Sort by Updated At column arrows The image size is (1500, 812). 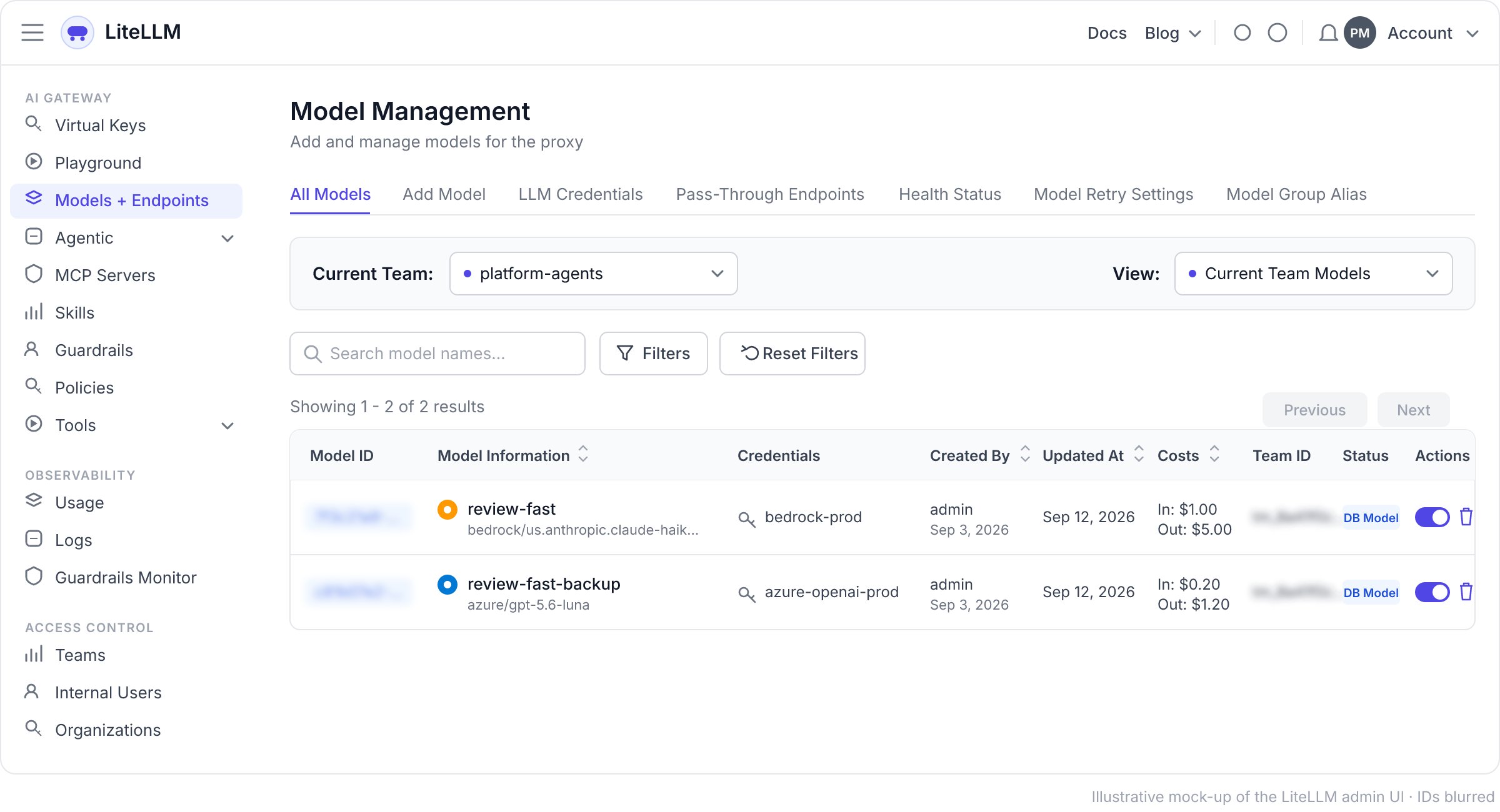click(x=1139, y=454)
